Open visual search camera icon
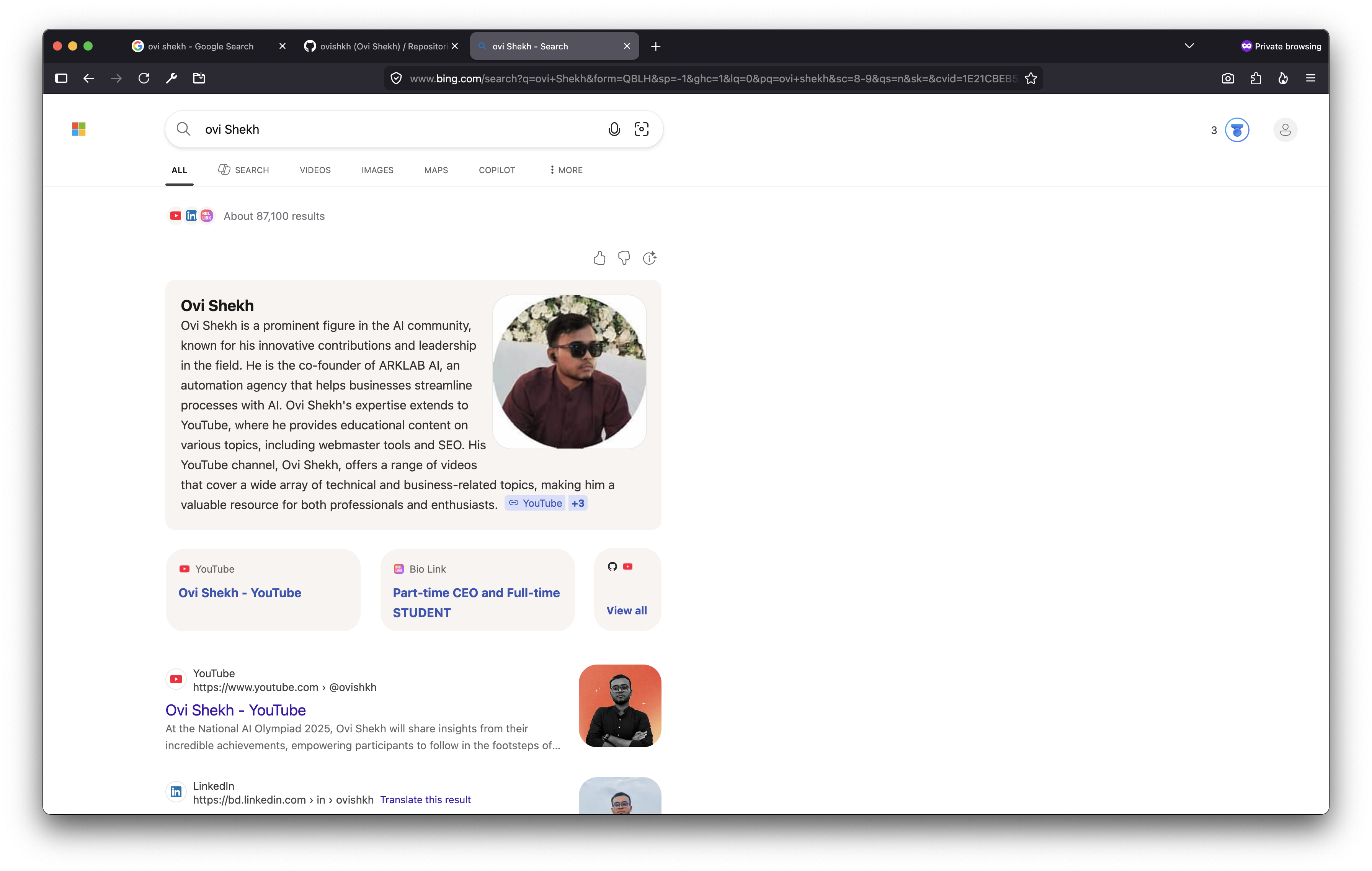Image resolution: width=1372 pixels, height=871 pixels. point(642,129)
